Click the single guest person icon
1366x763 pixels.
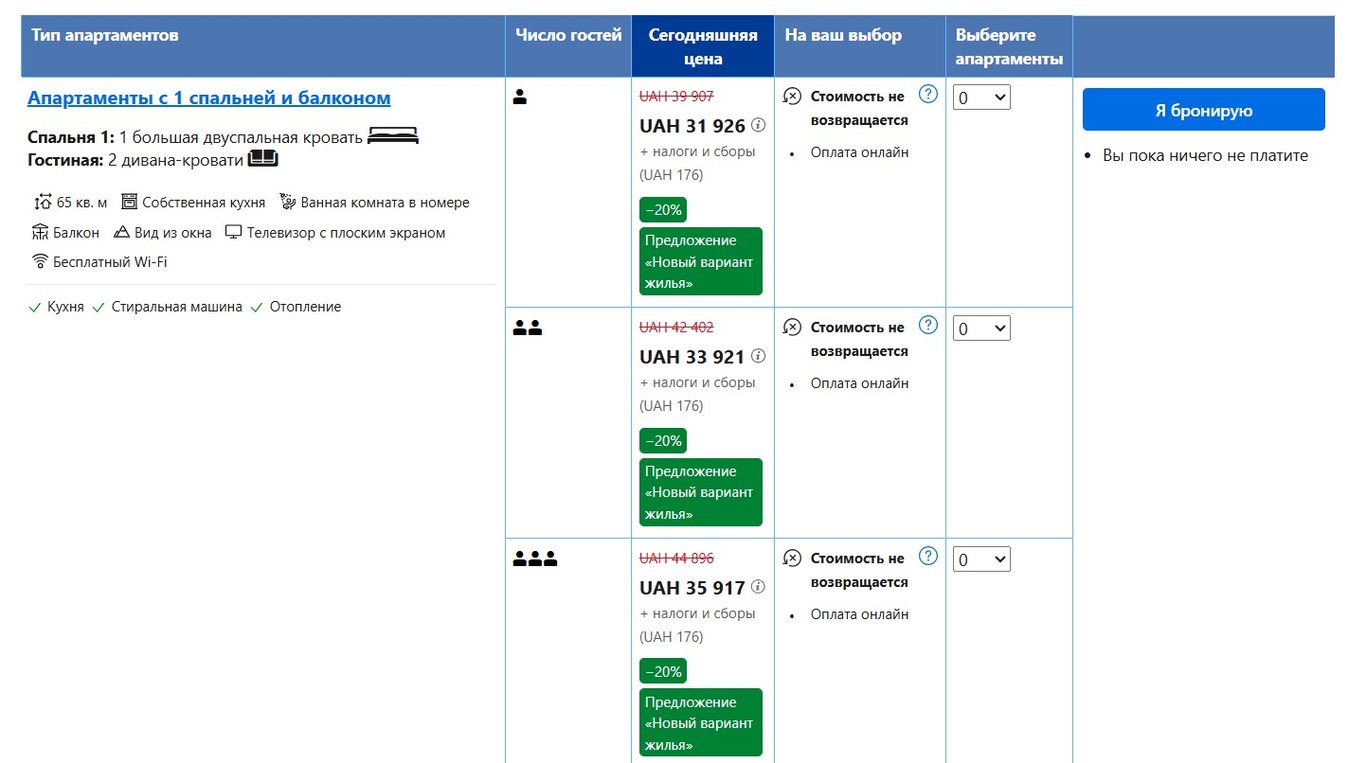point(520,97)
